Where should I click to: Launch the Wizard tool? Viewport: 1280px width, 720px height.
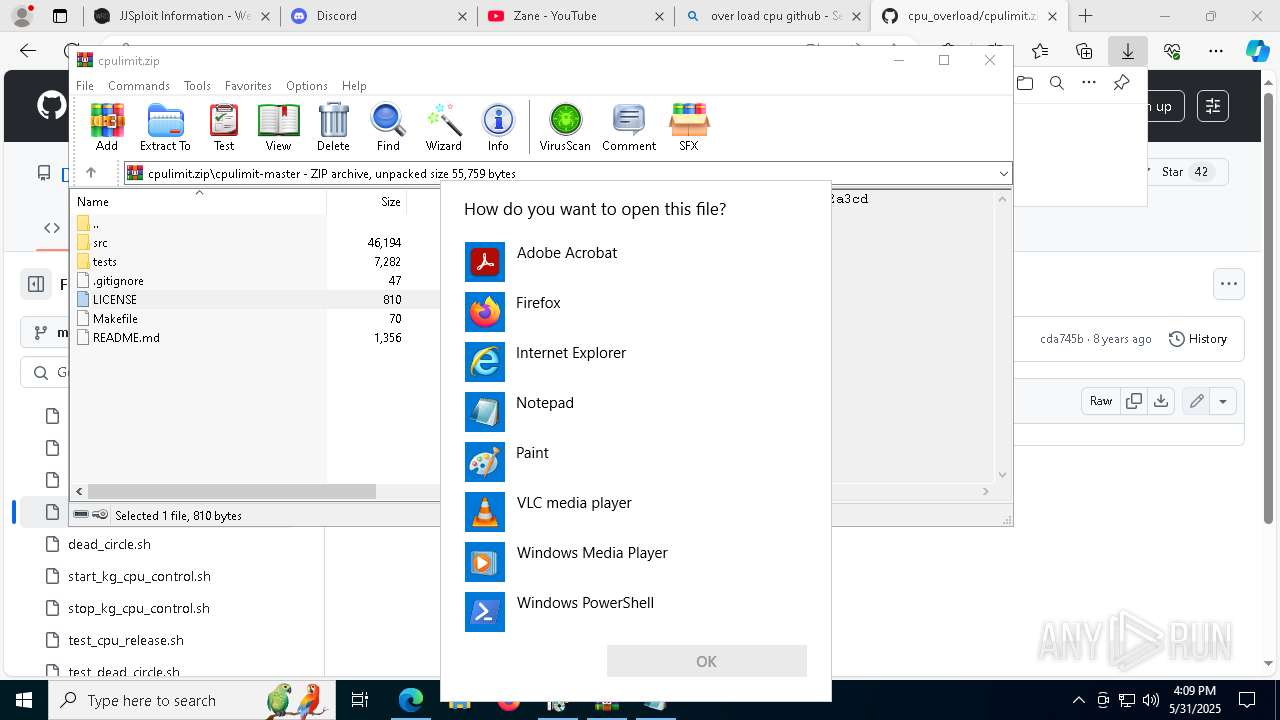(443, 127)
